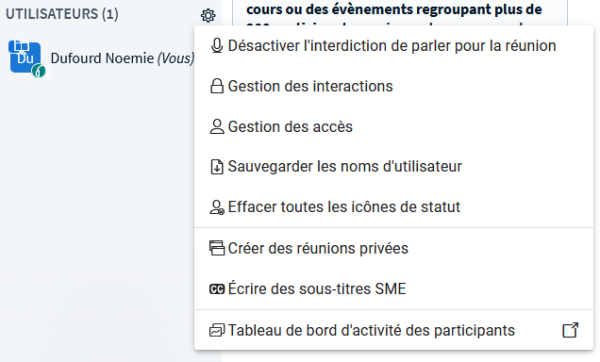Click the clear status icon with person symbol
The width and height of the screenshot is (600, 362).
[x=217, y=207]
